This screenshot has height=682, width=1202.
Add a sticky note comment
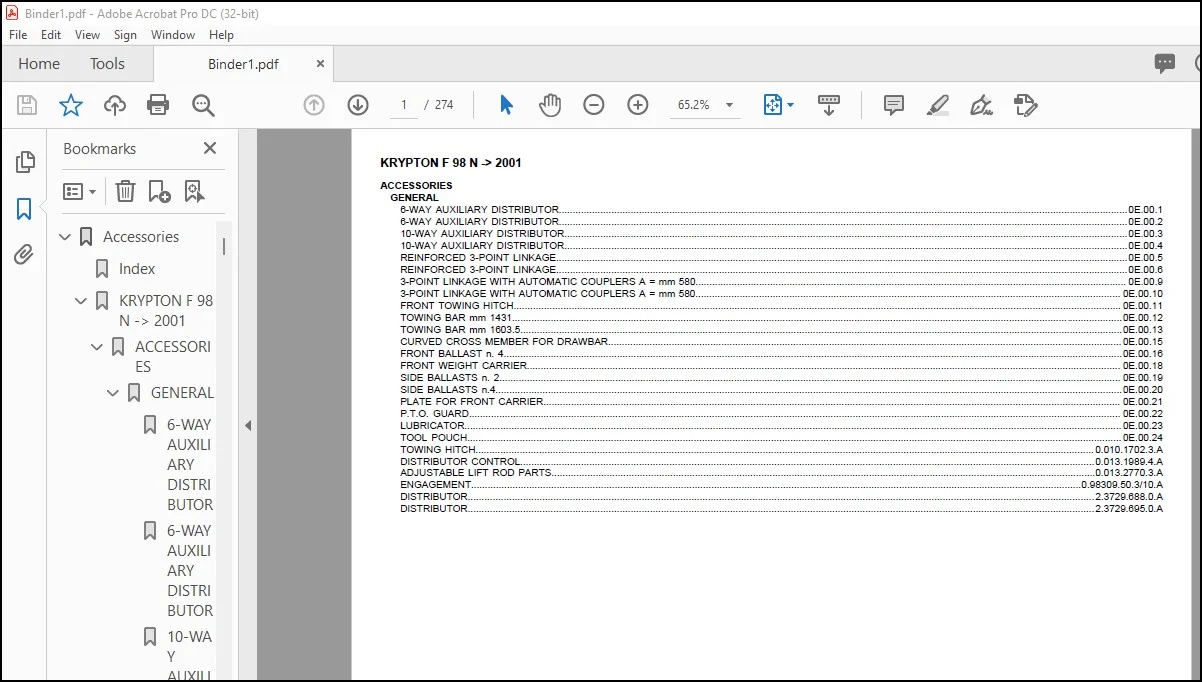[894, 105]
